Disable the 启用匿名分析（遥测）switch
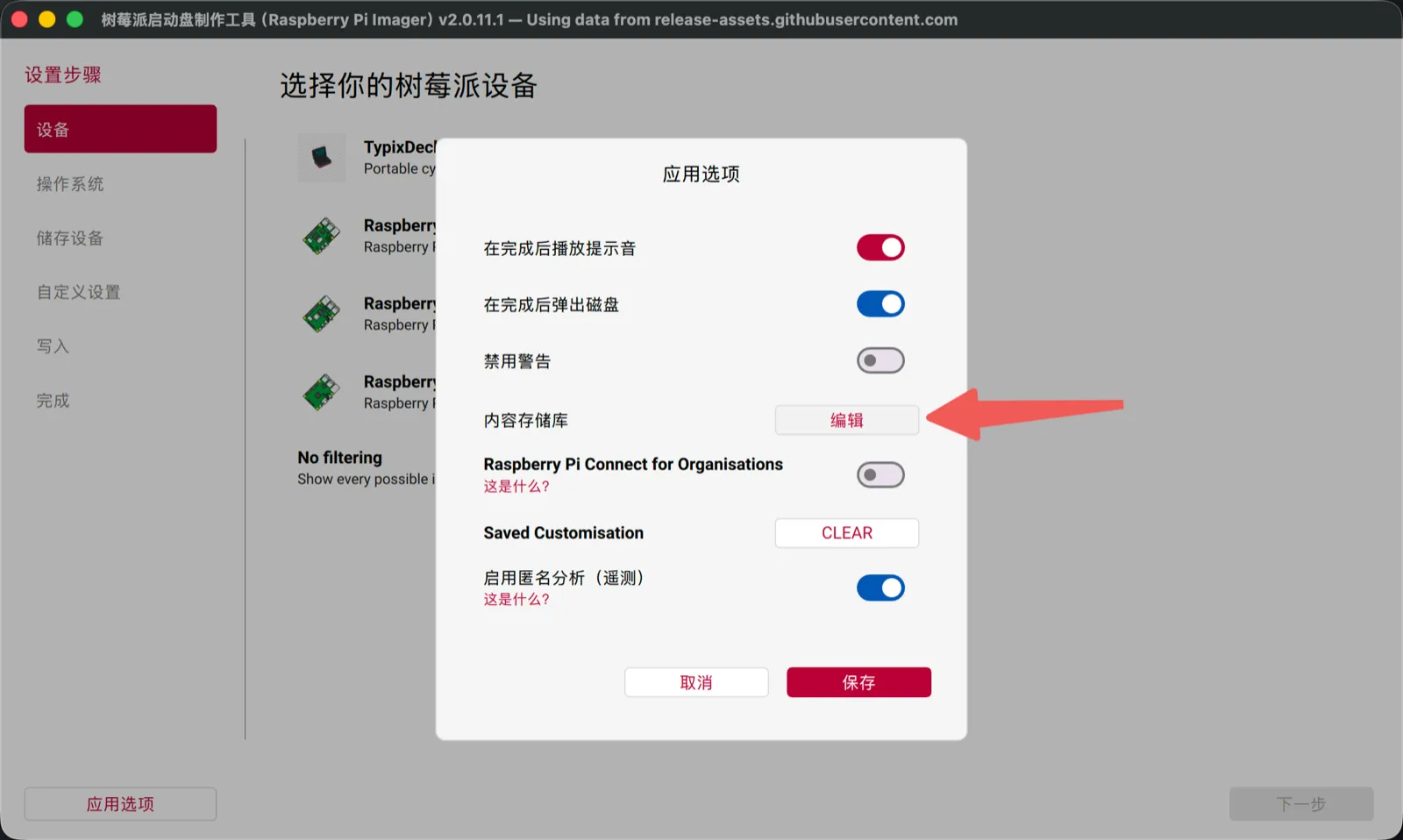This screenshot has height=840, width=1403. (x=880, y=587)
